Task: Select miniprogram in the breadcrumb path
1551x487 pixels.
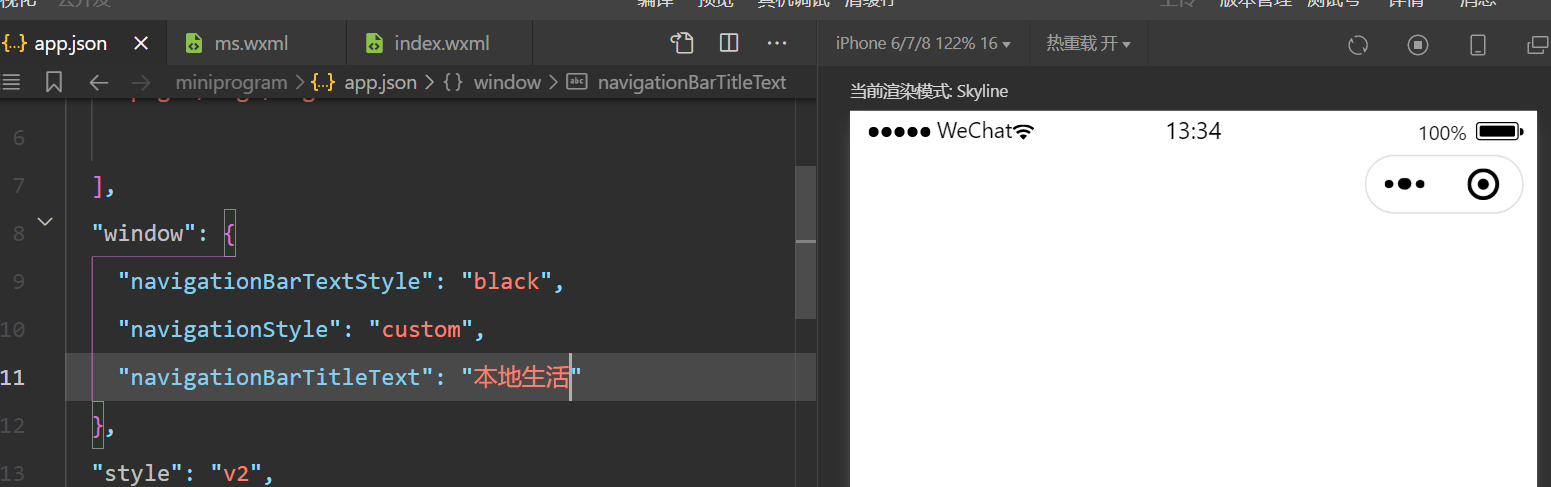Action: (x=231, y=82)
